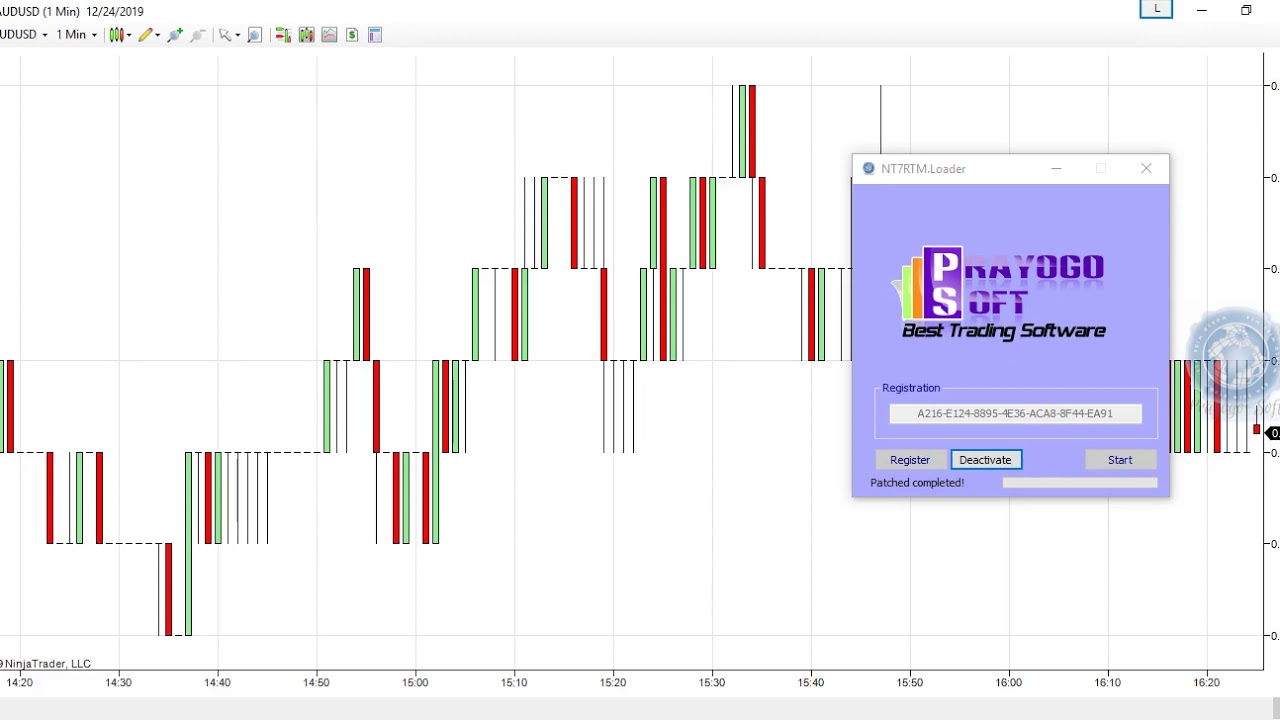Expand the drawing tools dropdown arrow
The image size is (1280, 720).
tap(158, 35)
